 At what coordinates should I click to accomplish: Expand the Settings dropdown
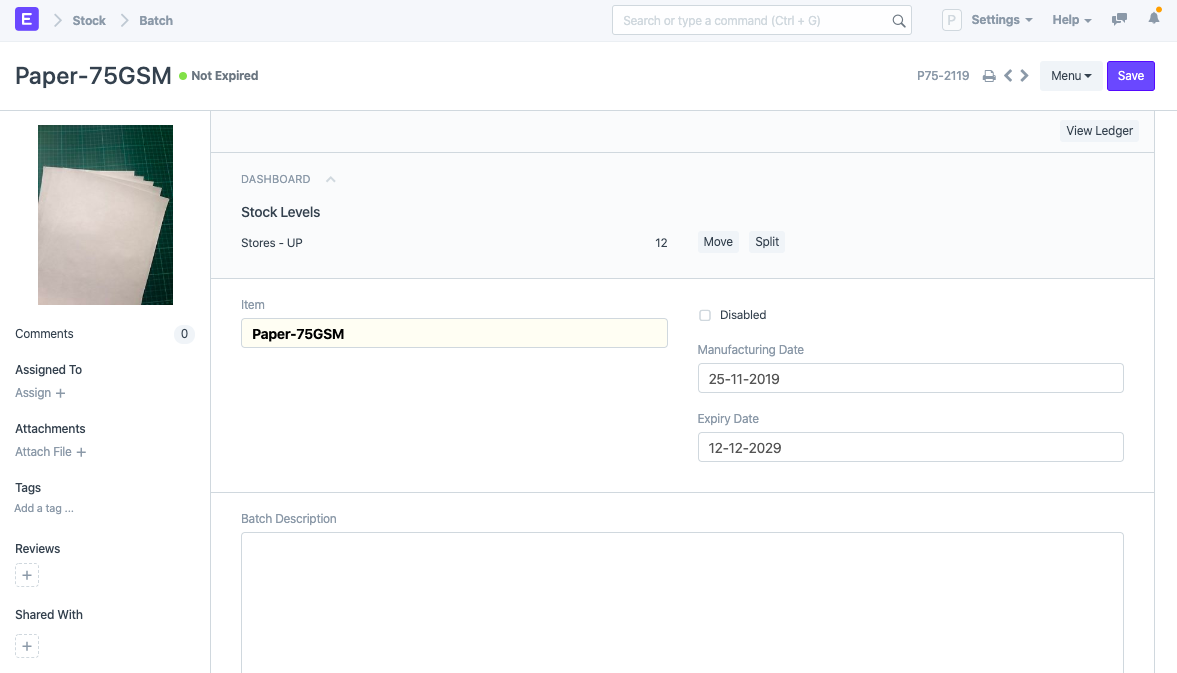pyautogui.click(x=1001, y=20)
